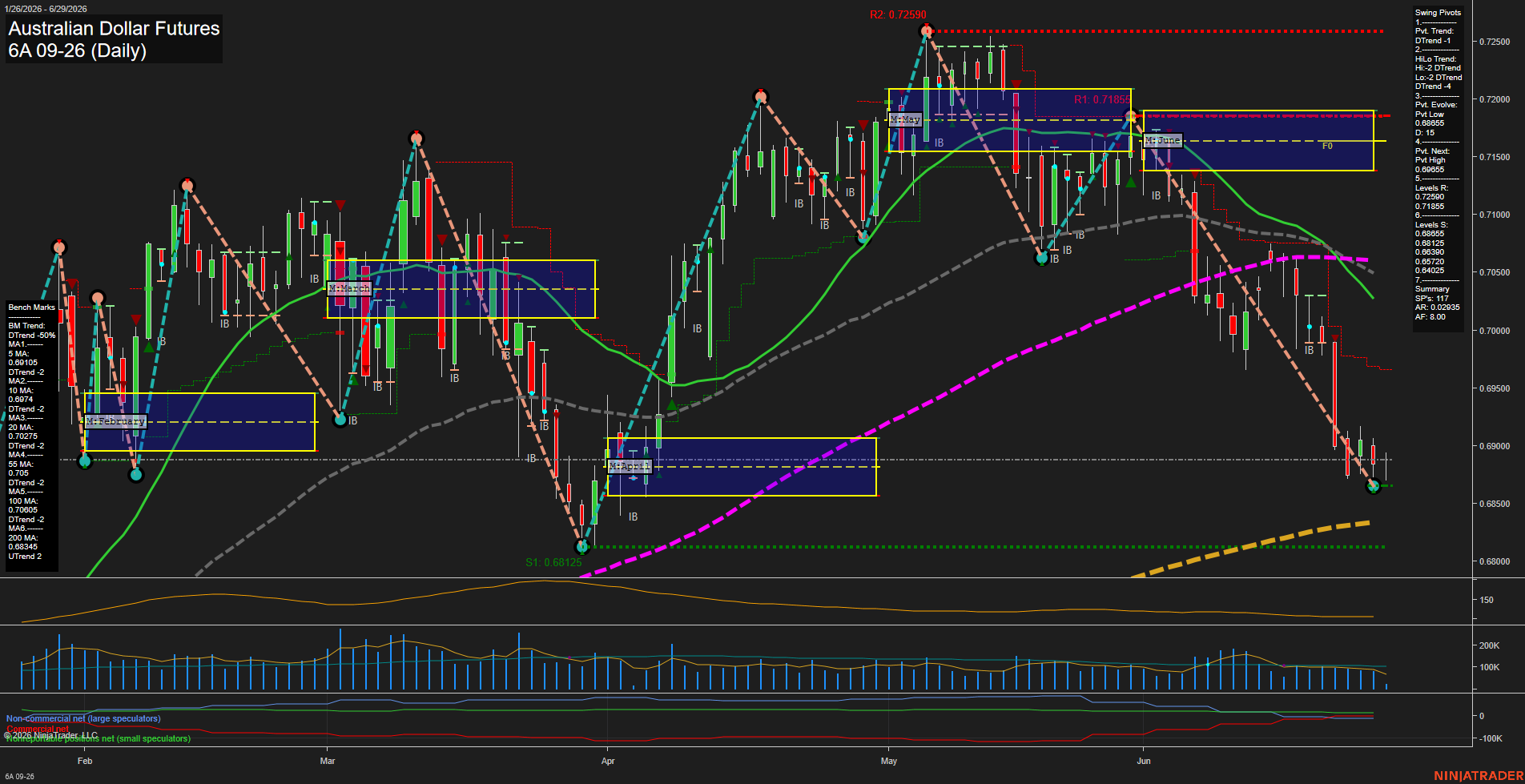
Task: Click the swing low pivot marker at S1 0.68125
Action: point(583,547)
